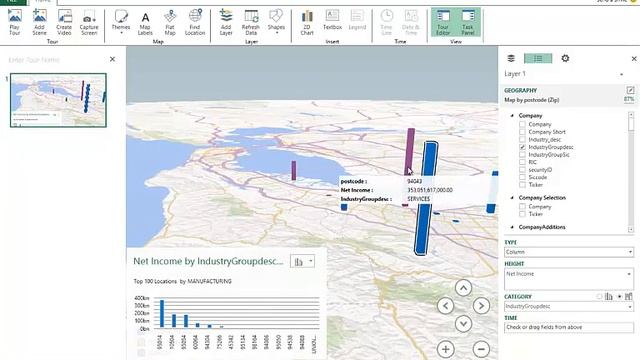The width and height of the screenshot is (640, 360).
Task: Open Create Video
Action: (64, 22)
